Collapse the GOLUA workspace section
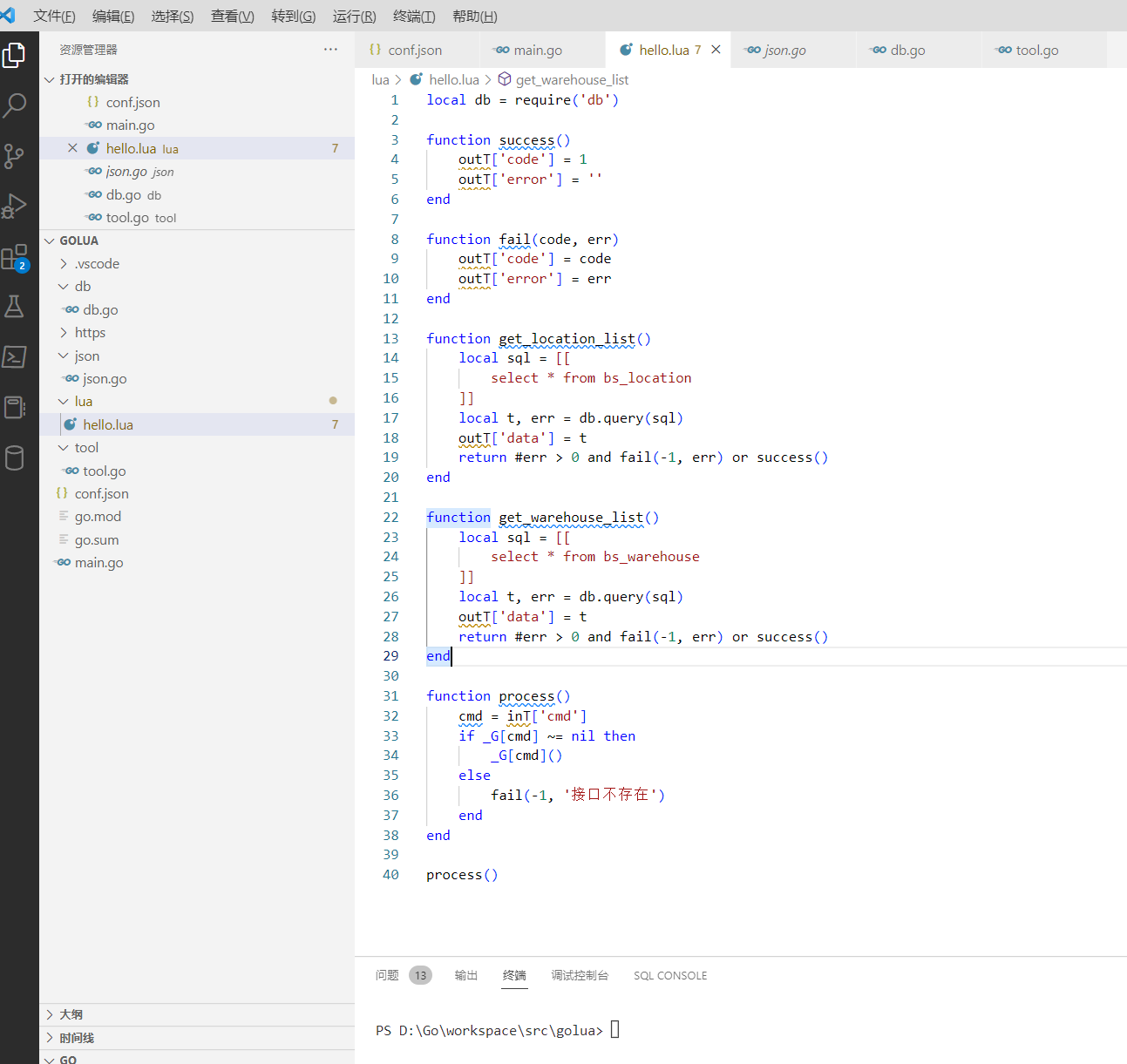The height and width of the screenshot is (1064, 1127). pyautogui.click(x=50, y=241)
